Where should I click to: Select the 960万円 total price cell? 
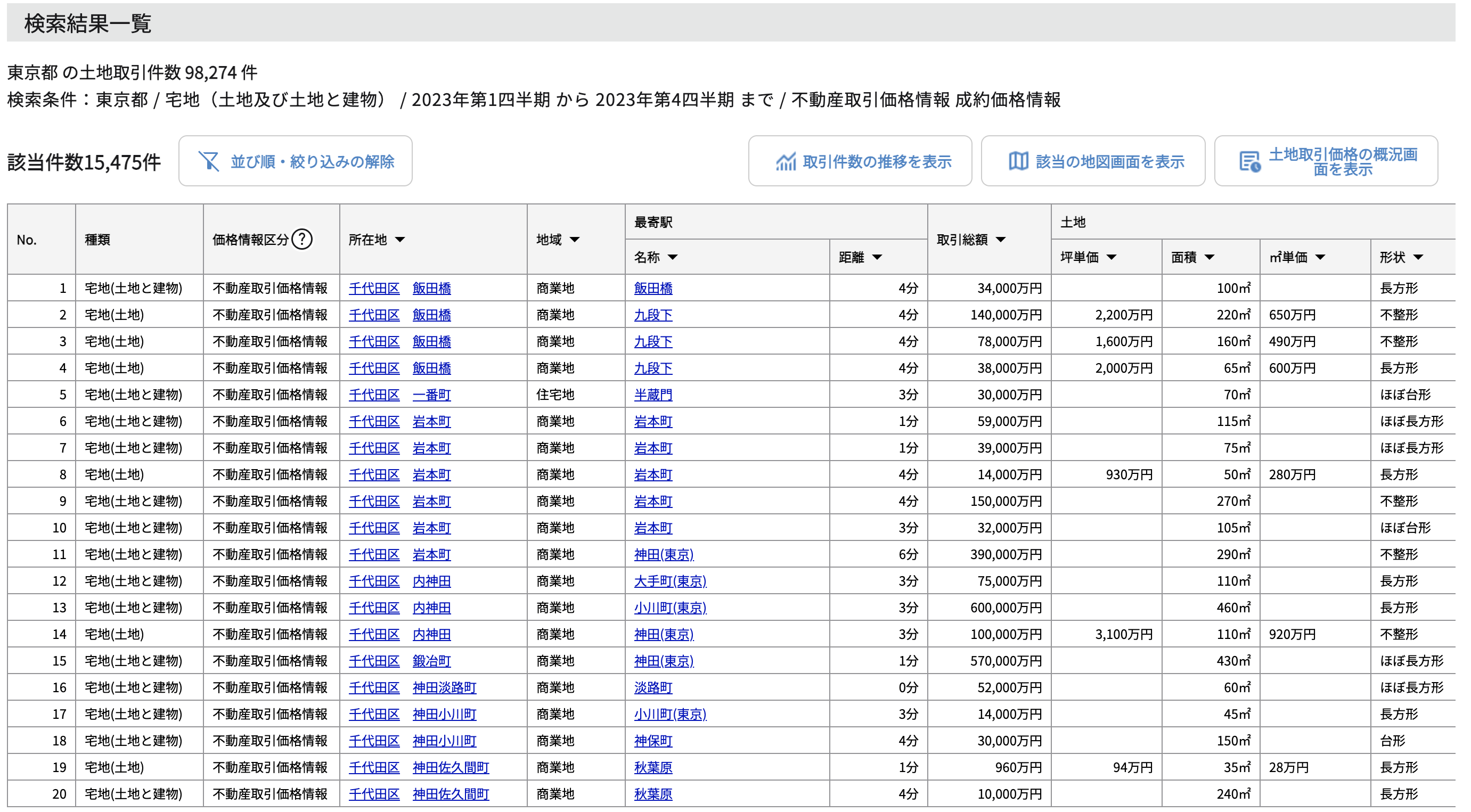[x=990, y=768]
